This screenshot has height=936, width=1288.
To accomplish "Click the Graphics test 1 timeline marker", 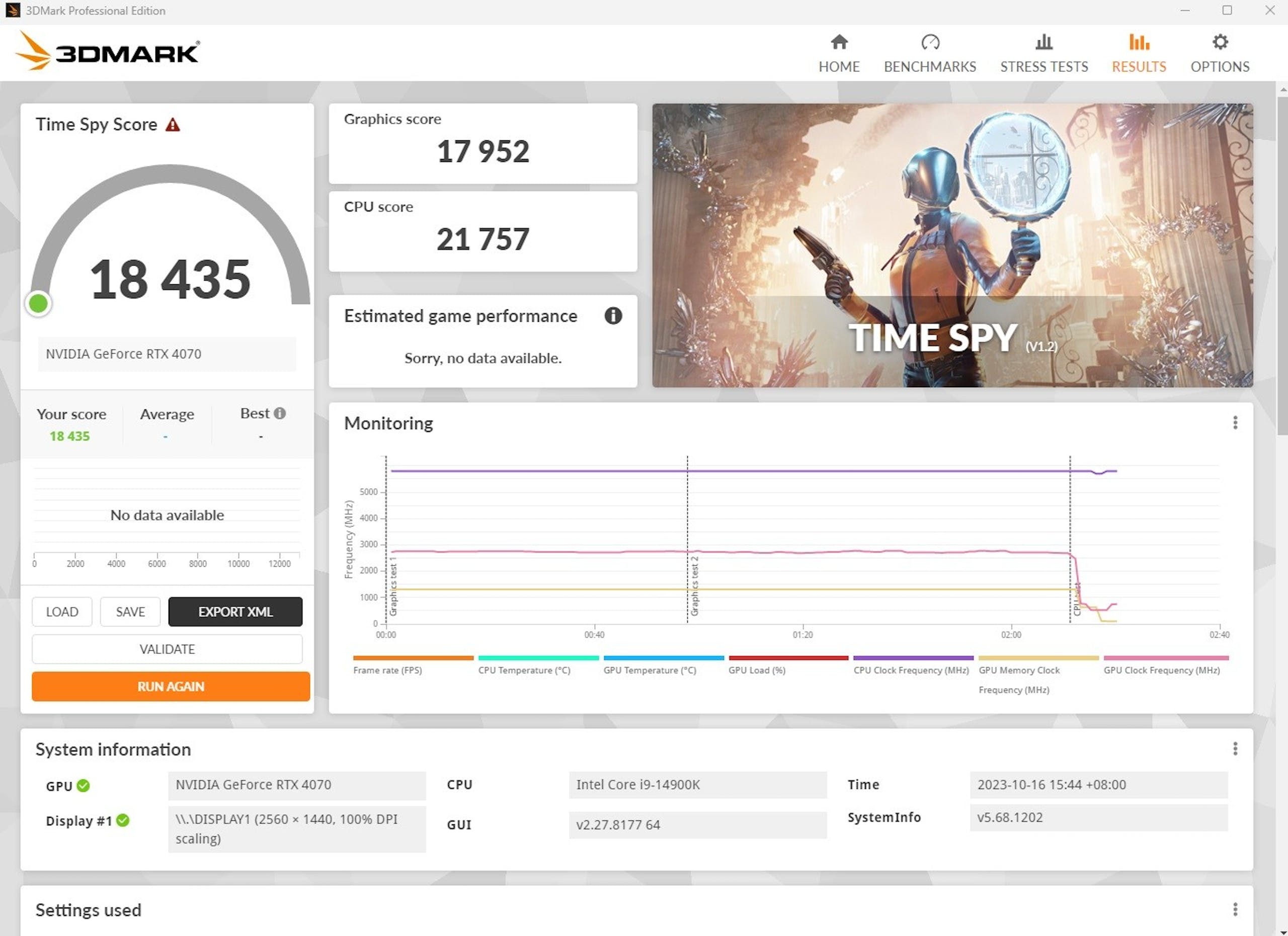I will pos(392,586).
